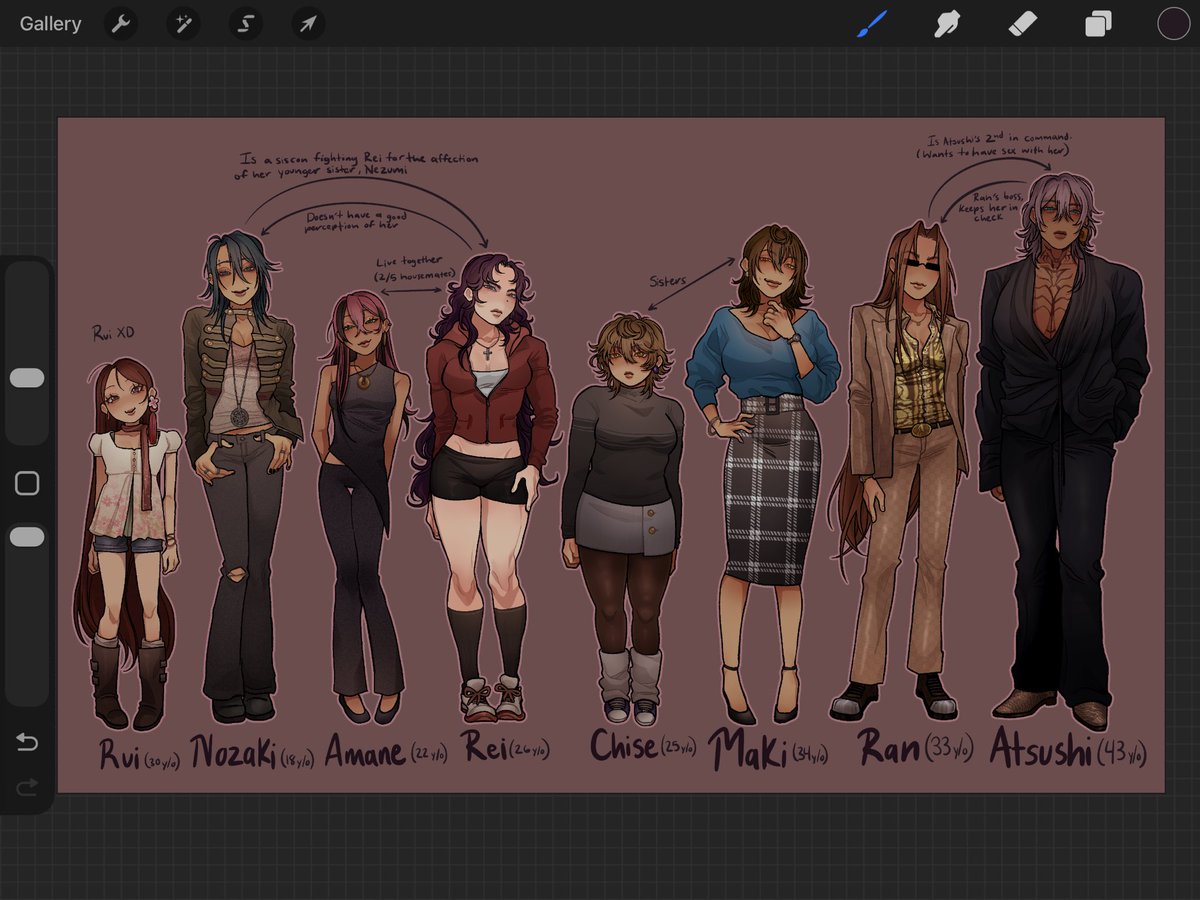Click the 'Is a siscon fighting Rei' note
Image resolution: width=1200 pixels, height=900 pixels.
(357, 166)
